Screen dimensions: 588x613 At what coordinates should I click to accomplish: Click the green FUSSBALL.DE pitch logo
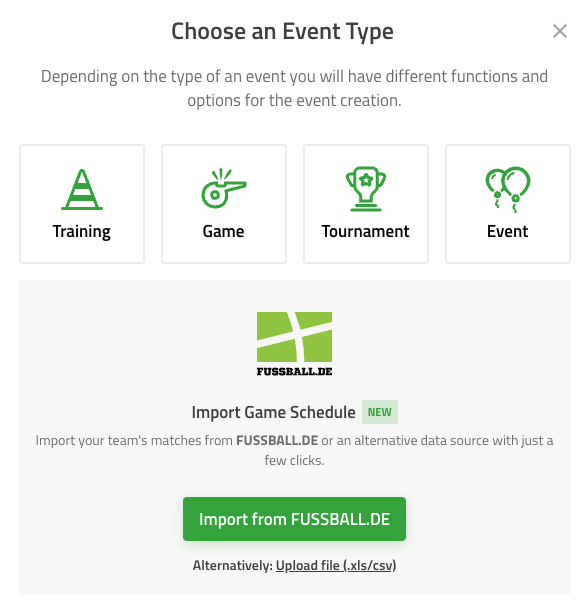(294, 337)
